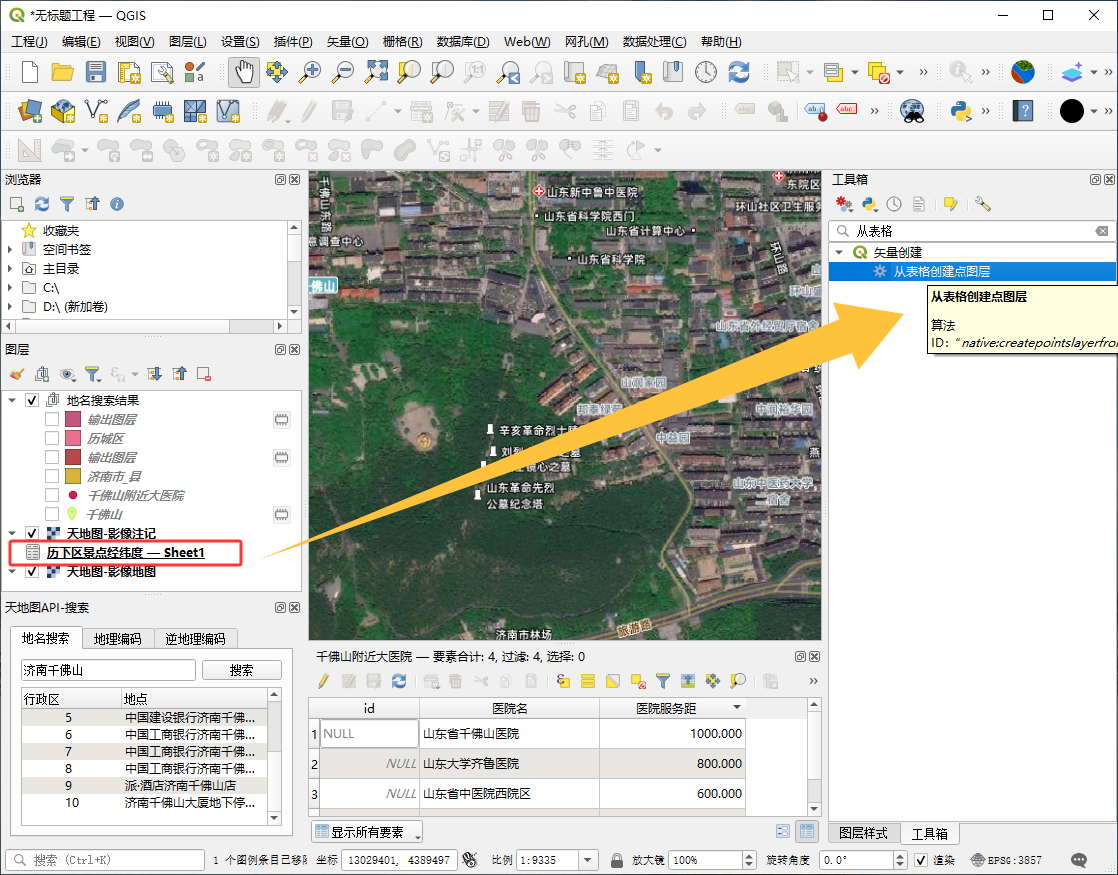The height and width of the screenshot is (875, 1118).
Task: Switch to the 图层样式 tab
Action: tap(863, 833)
